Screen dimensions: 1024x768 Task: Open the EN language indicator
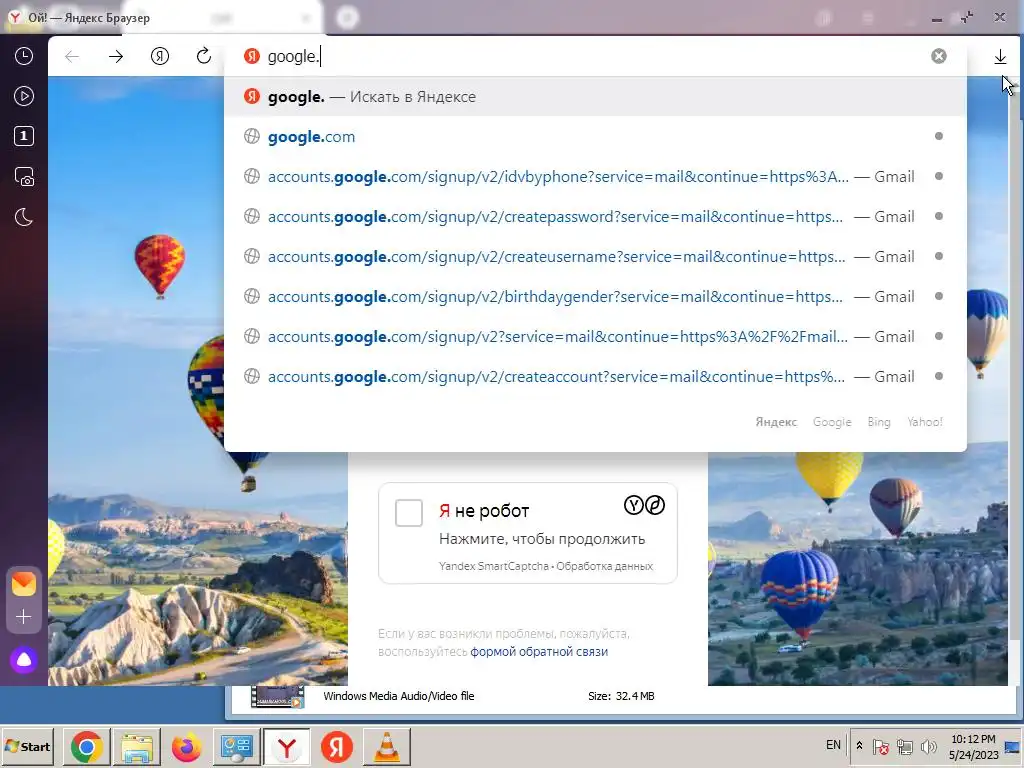click(833, 745)
